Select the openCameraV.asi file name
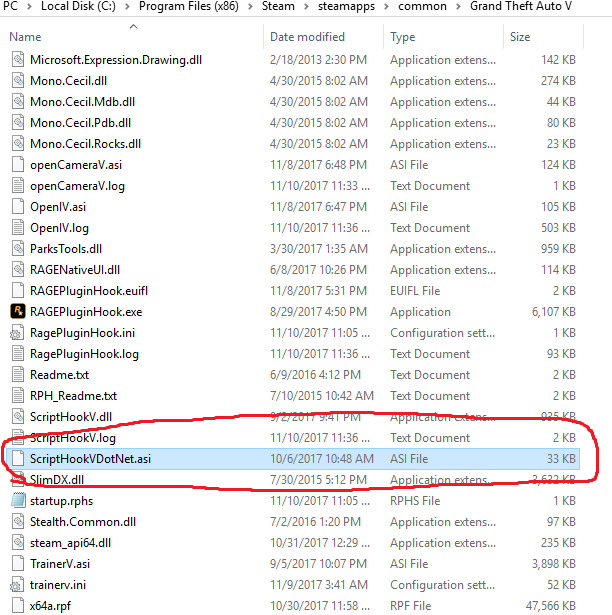The height and width of the screenshot is (615, 612). tap(76, 165)
